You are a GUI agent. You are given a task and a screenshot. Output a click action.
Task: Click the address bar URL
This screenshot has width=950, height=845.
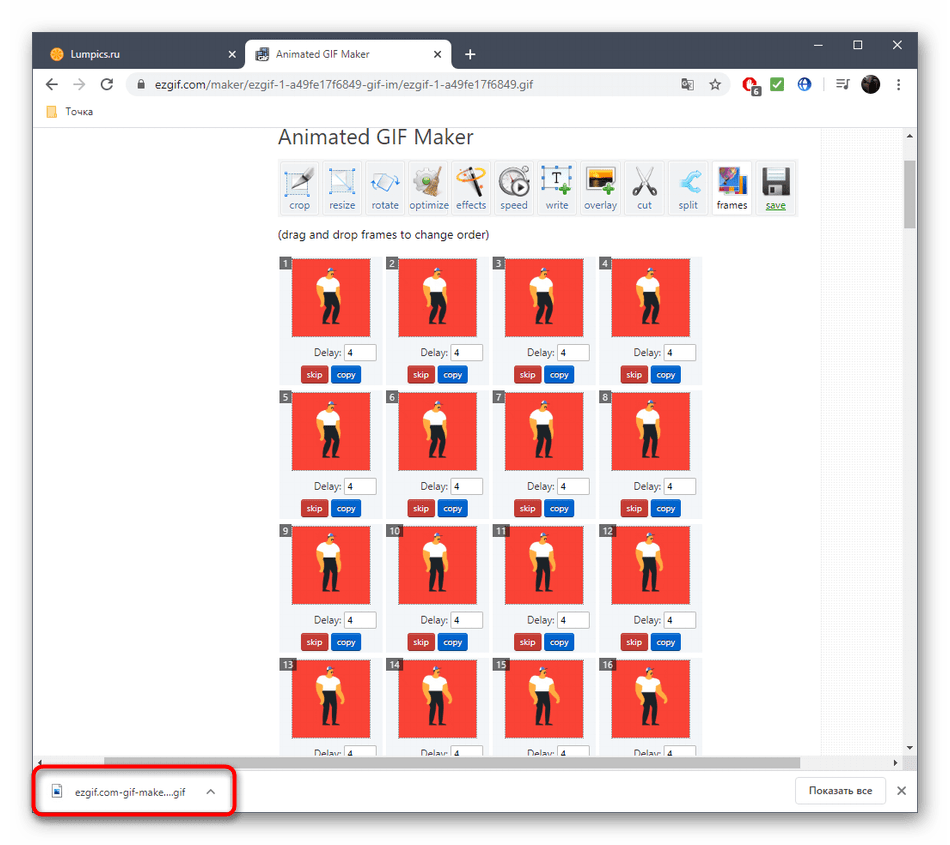coord(344,84)
